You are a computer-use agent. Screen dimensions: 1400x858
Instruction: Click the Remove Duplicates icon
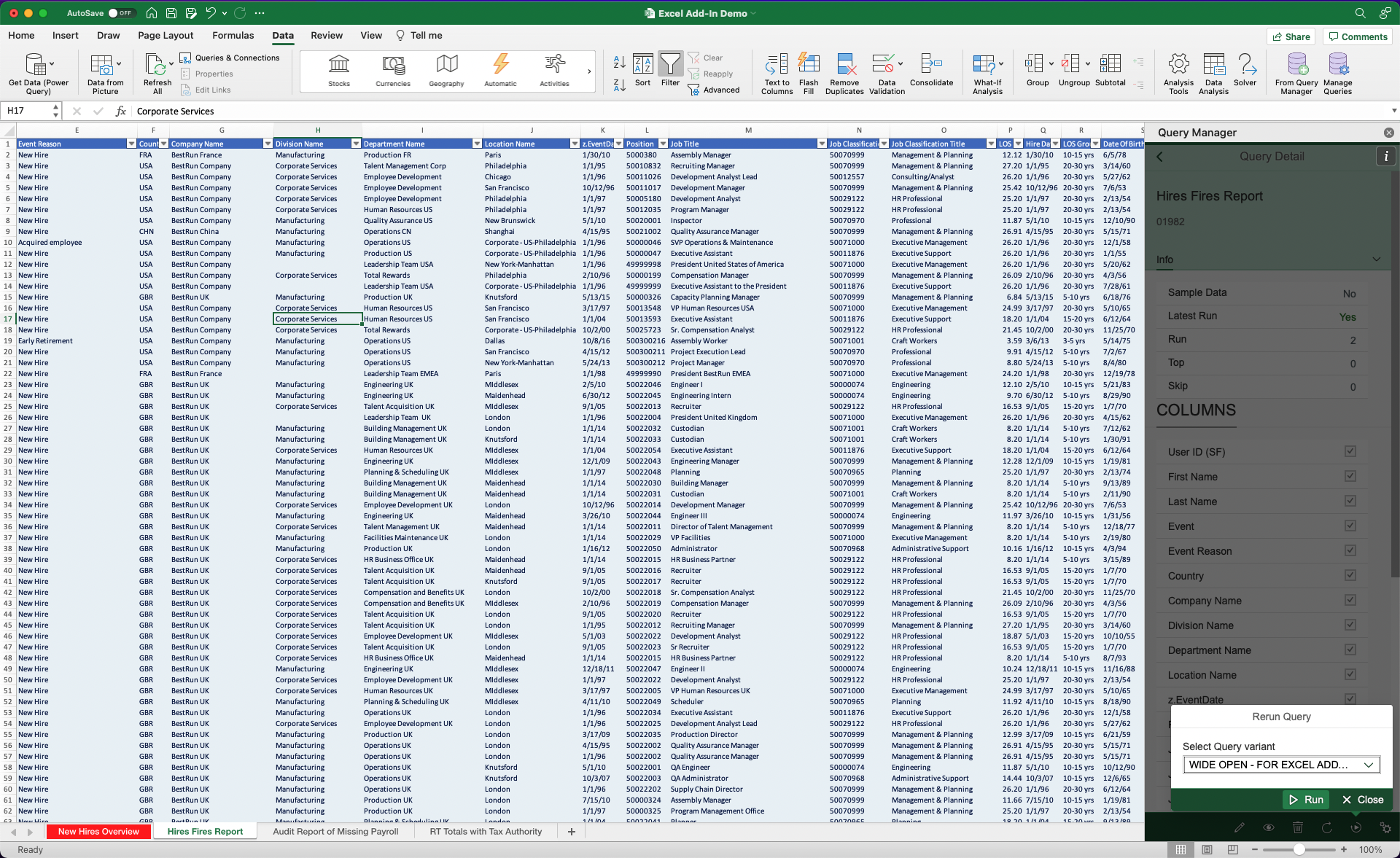[x=844, y=66]
